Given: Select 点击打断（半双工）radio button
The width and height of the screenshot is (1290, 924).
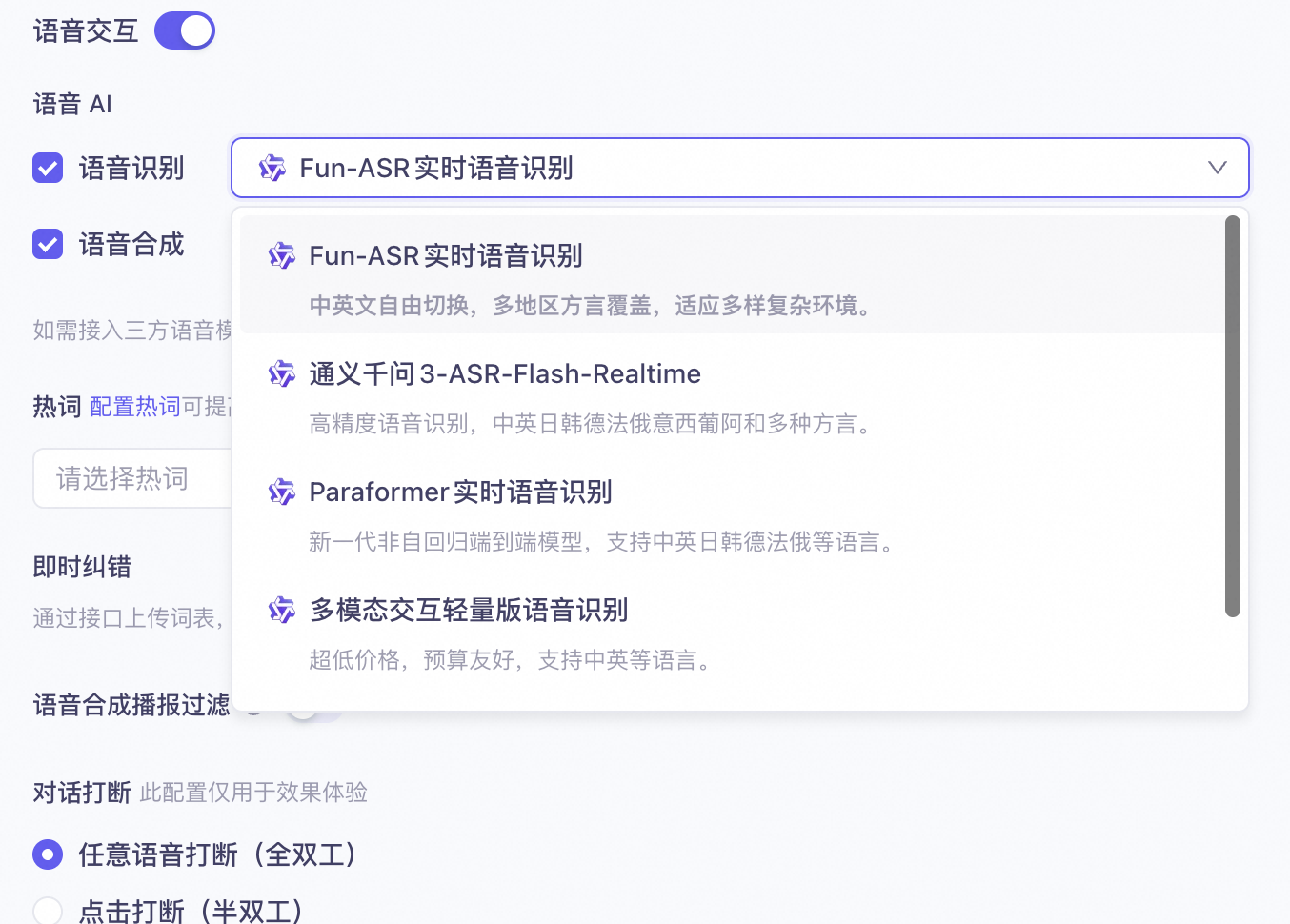Looking at the screenshot, I should [48, 912].
